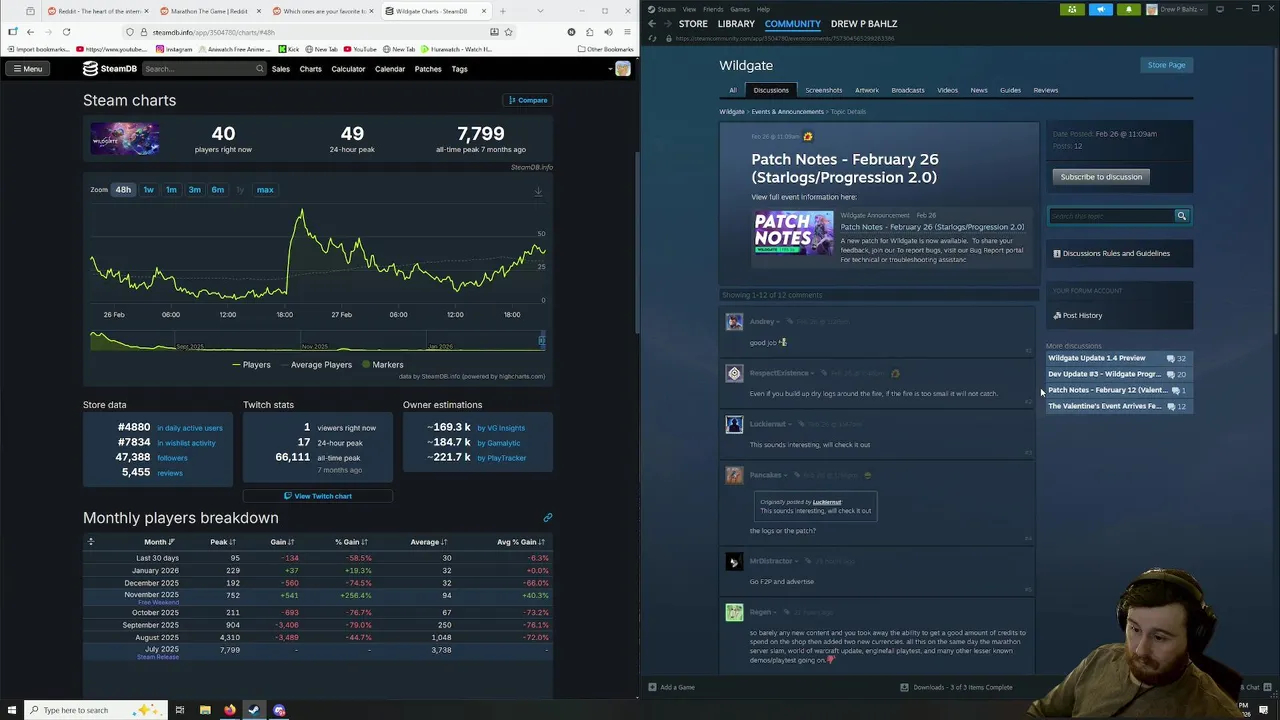
Task: Open Steam announcements megaphone icon
Action: pyautogui.click(x=1100, y=10)
